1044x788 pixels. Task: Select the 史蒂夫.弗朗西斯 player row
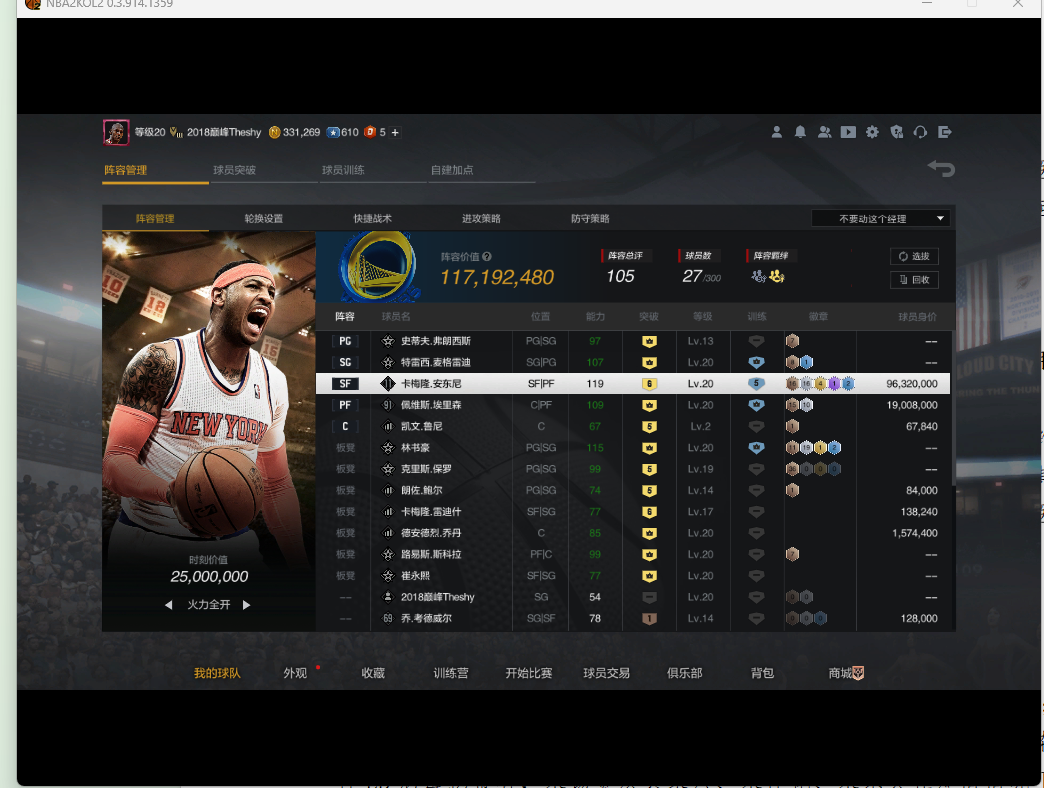(633, 341)
